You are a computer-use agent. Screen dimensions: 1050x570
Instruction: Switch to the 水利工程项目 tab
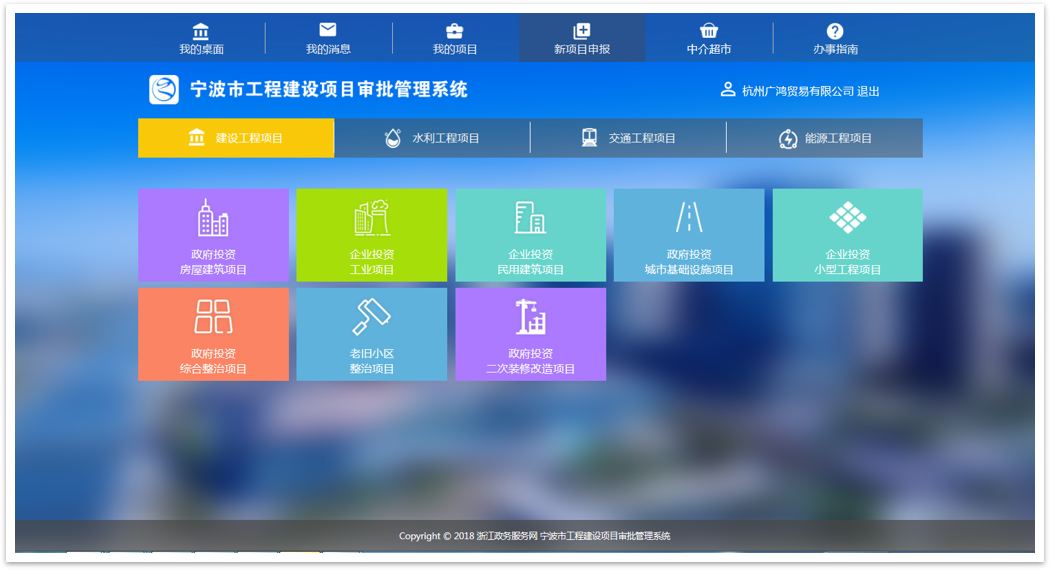[432, 138]
